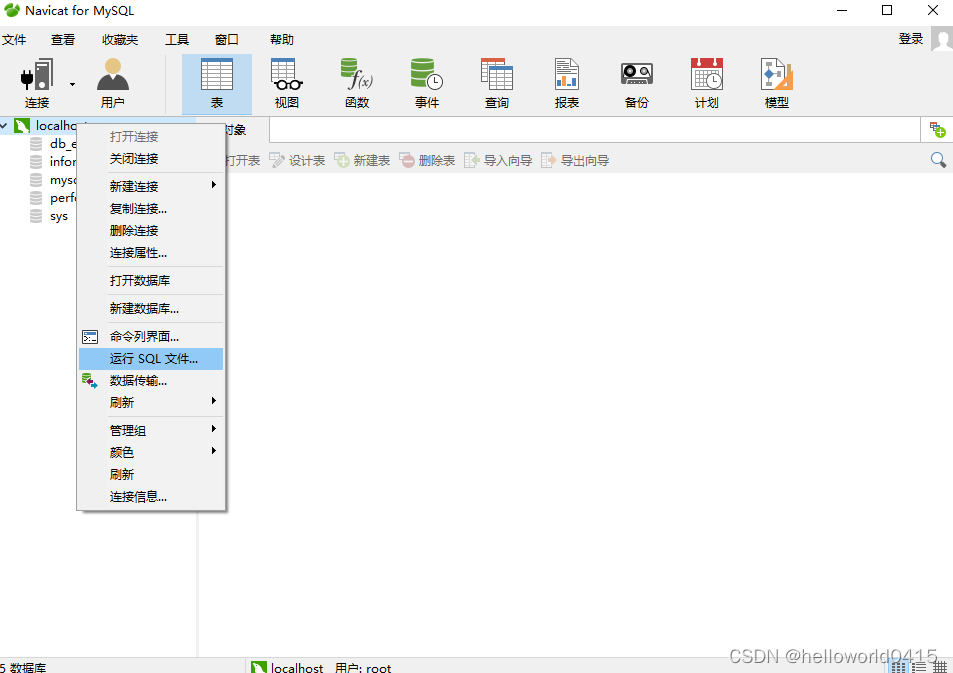Choose 打开数据库 from context menu
953x673 pixels.
[x=151, y=280]
